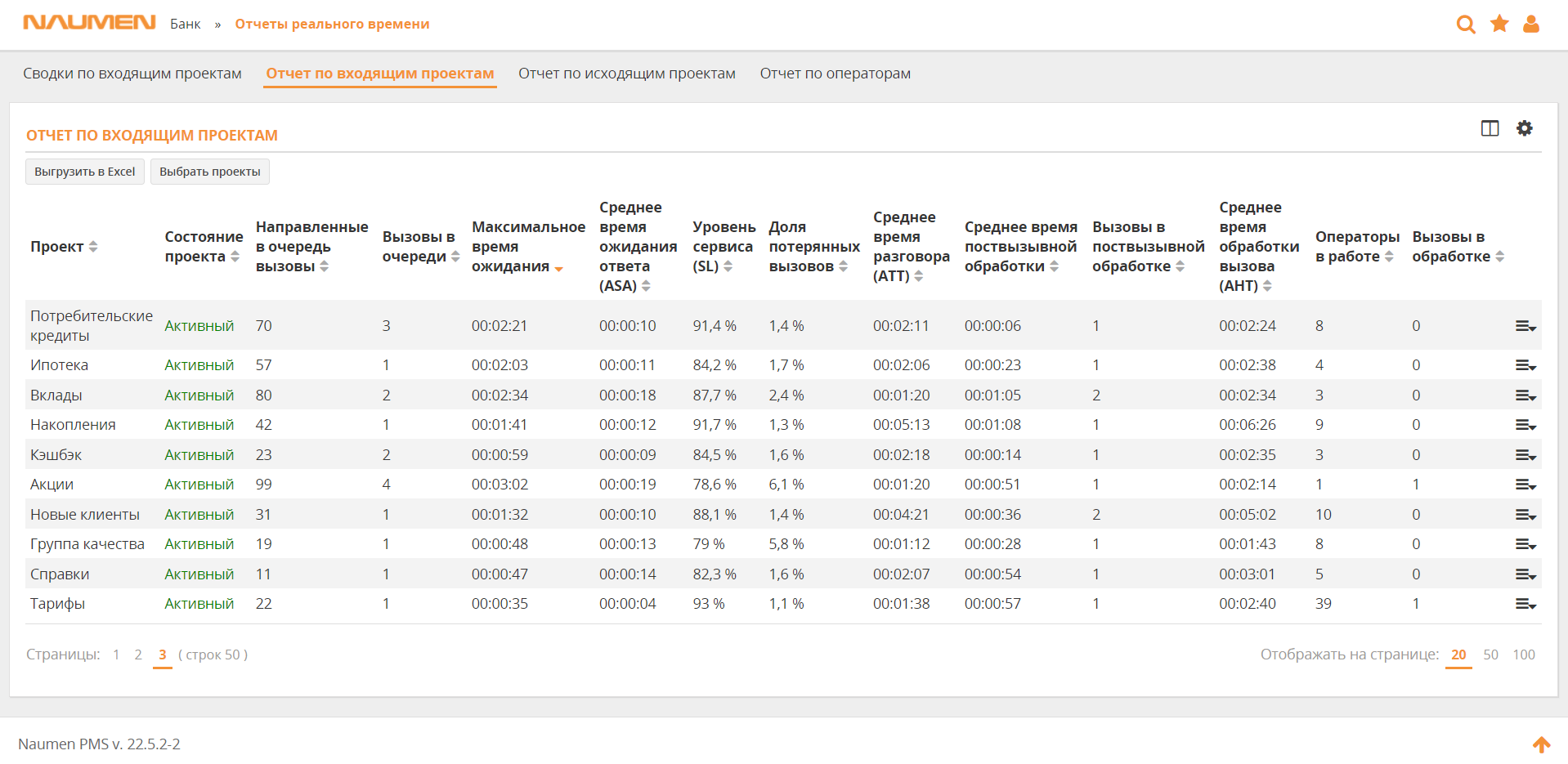The width and height of the screenshot is (1568, 764).
Task: Switch to Сводки по входящим проектам tab
Action: click(x=132, y=74)
